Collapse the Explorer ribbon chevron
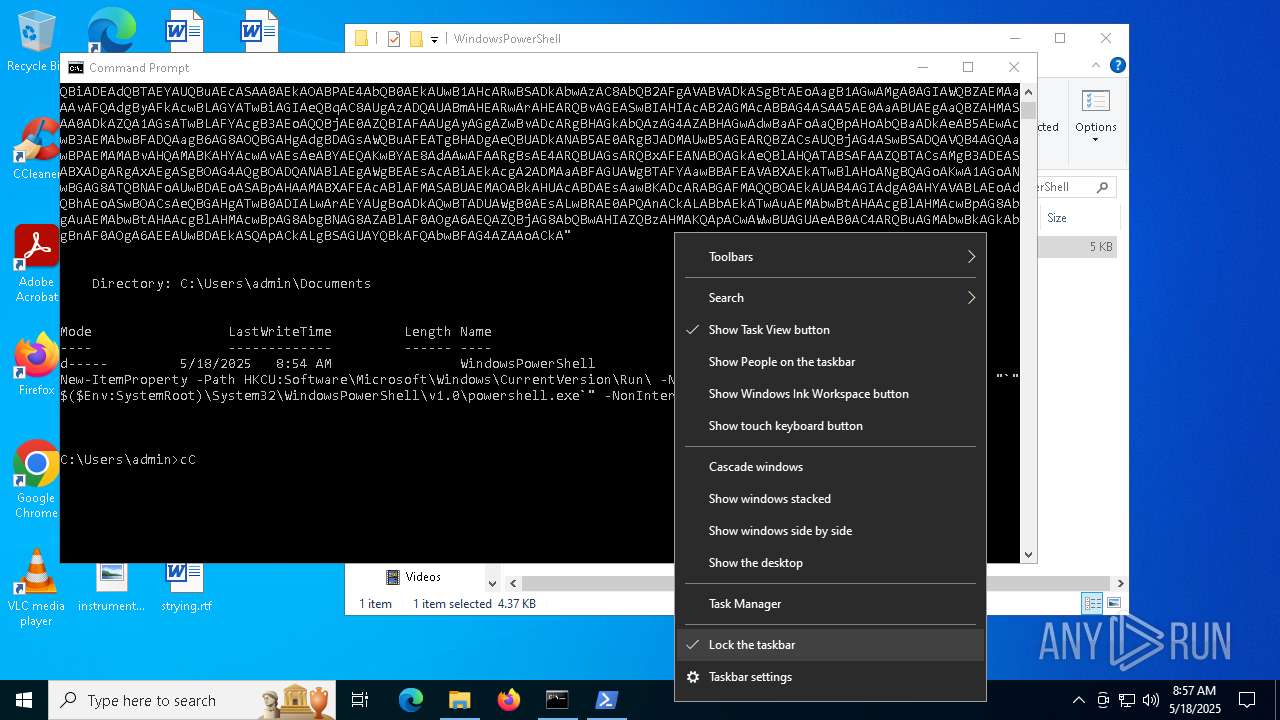This screenshot has width=1280, height=720. tap(1098, 65)
